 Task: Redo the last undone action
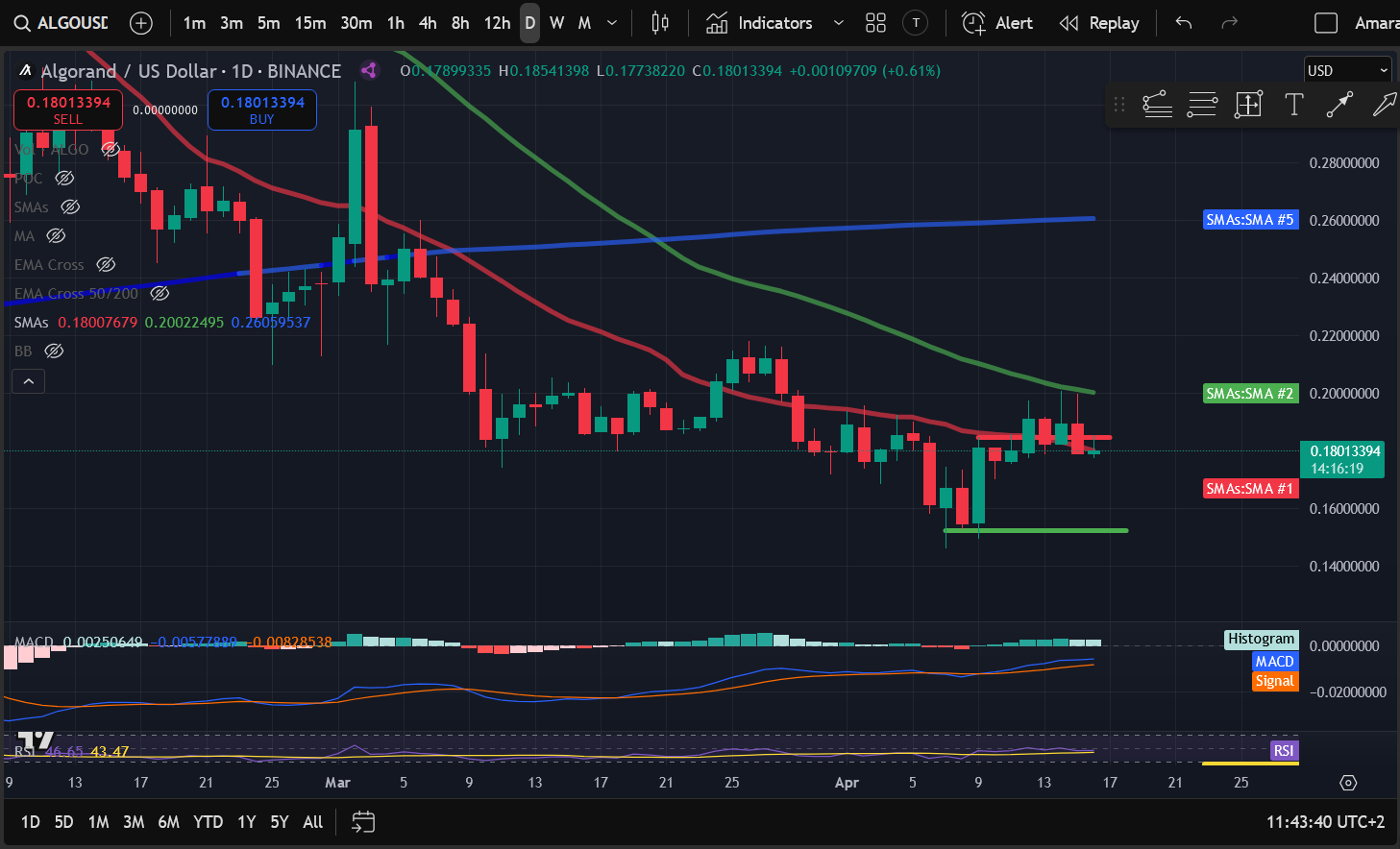coord(1229,23)
